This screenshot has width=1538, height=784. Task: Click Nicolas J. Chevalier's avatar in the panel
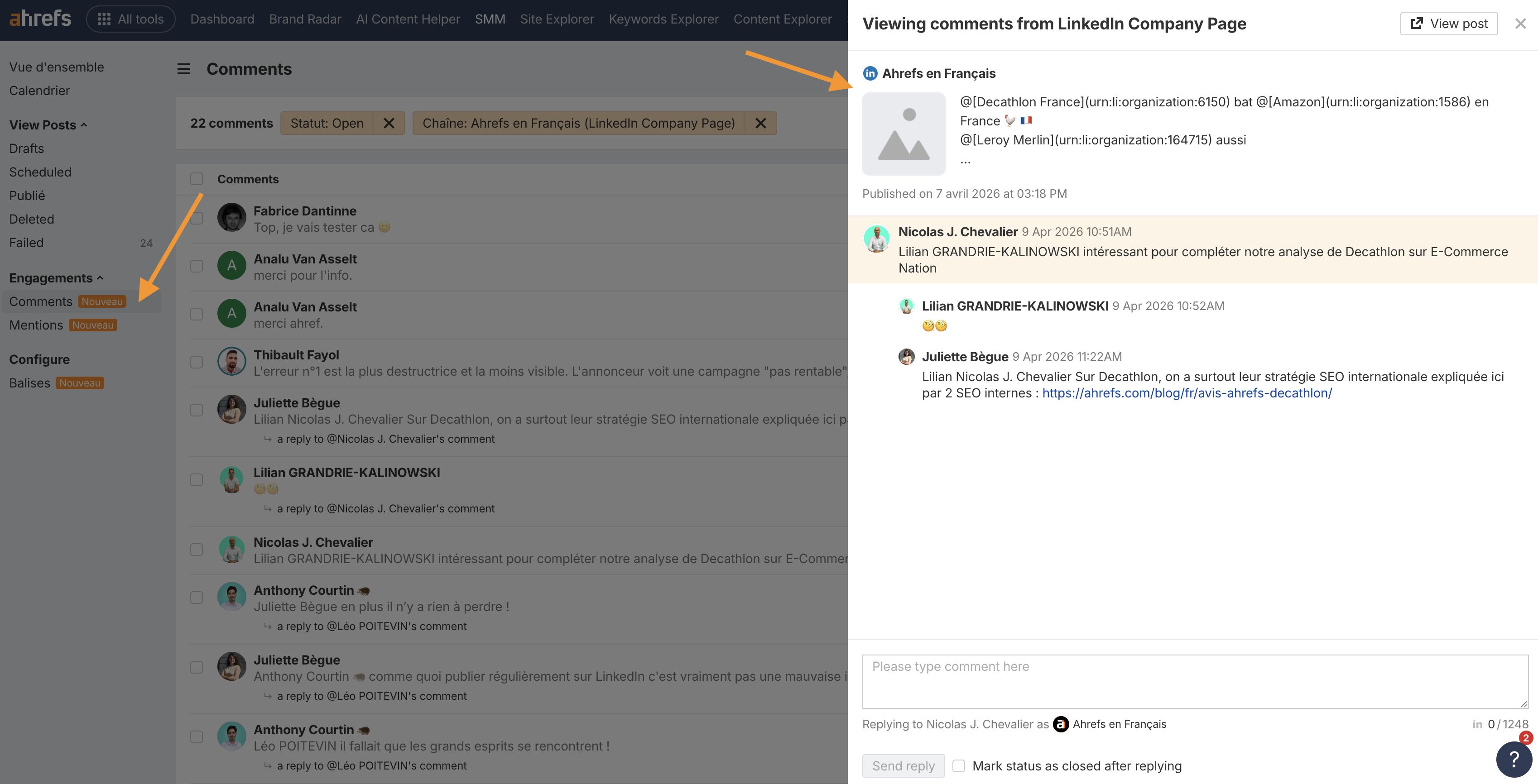(x=876, y=239)
